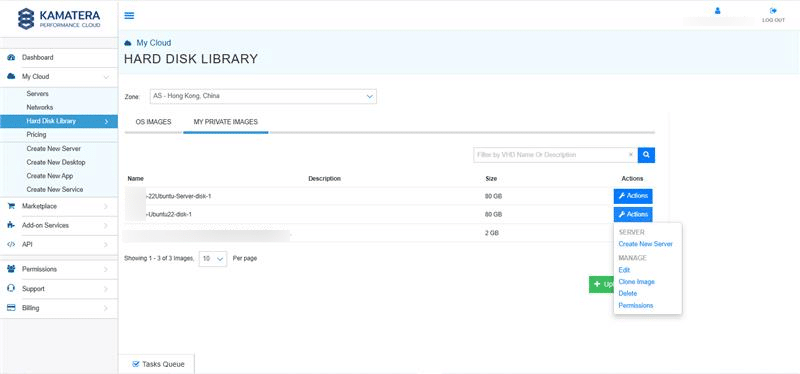Expand the Marketplace menu chevron
800x374 pixels.
point(106,207)
